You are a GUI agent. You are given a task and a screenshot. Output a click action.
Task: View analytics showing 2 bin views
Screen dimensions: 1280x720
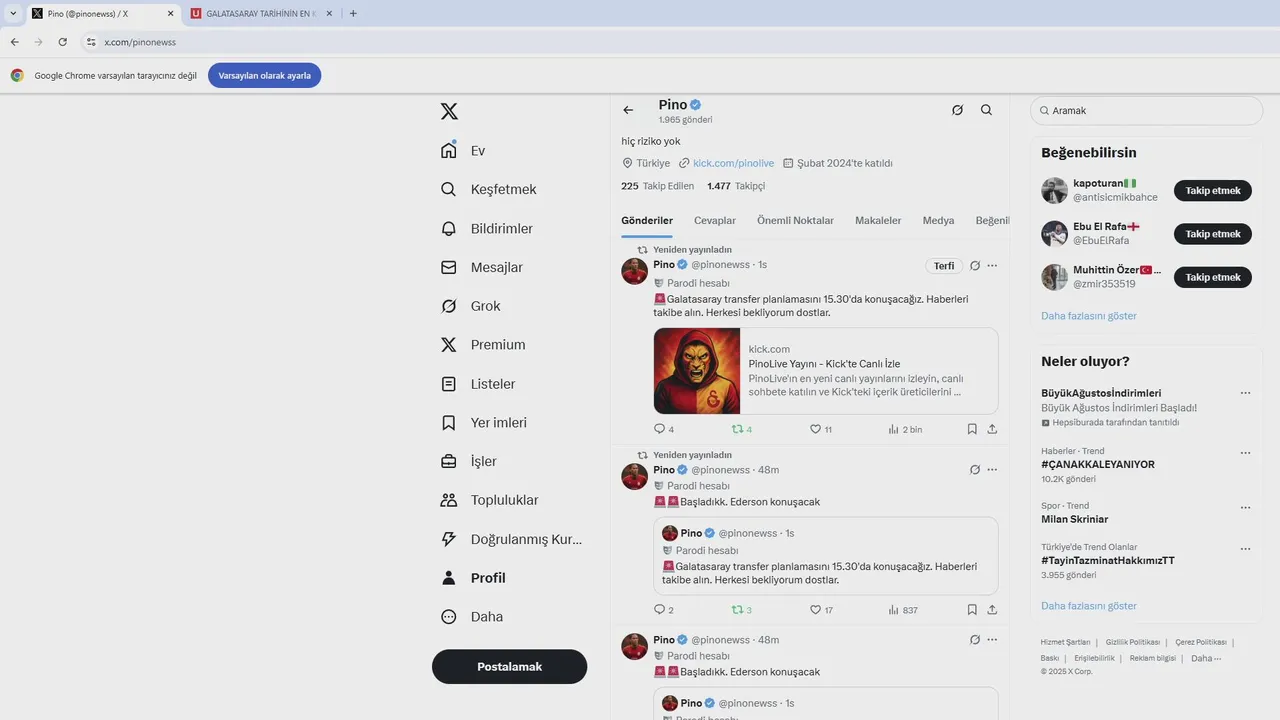[x=905, y=429]
